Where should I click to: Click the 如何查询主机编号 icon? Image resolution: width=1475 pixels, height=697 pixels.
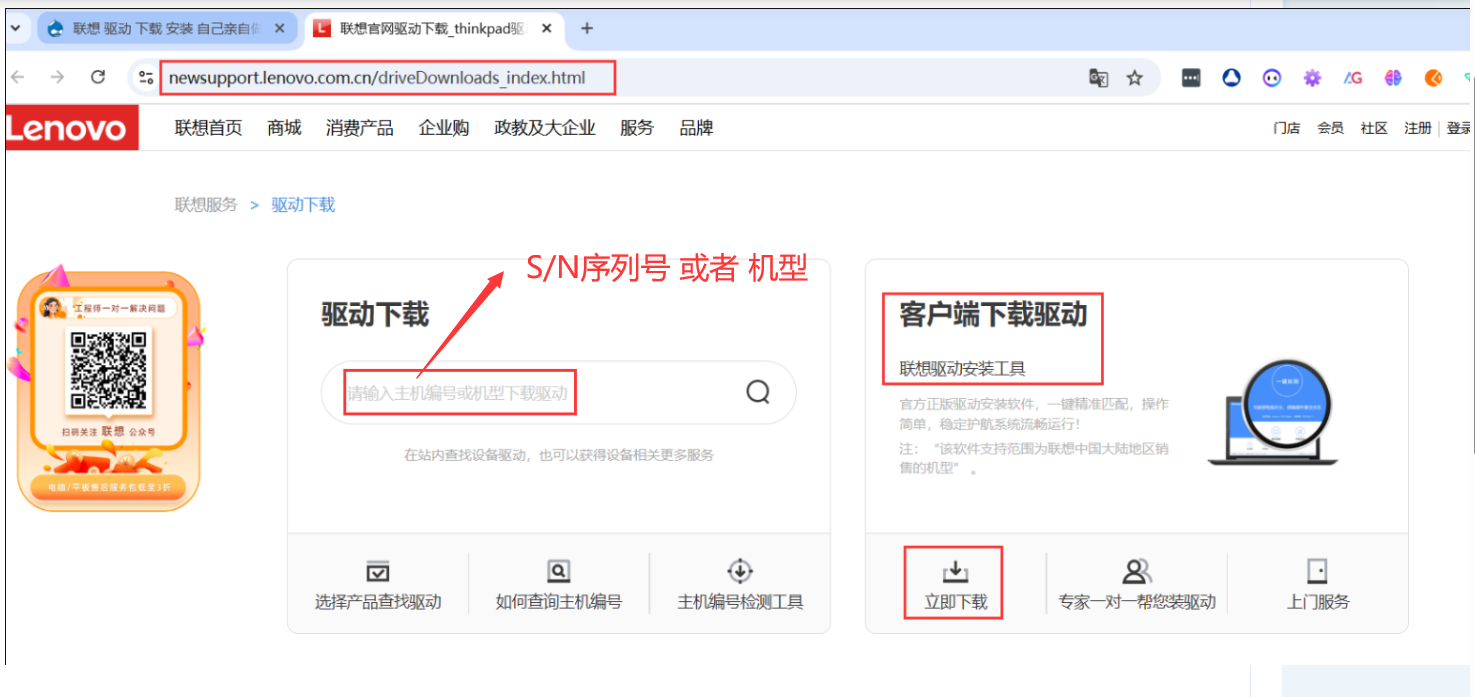point(559,571)
